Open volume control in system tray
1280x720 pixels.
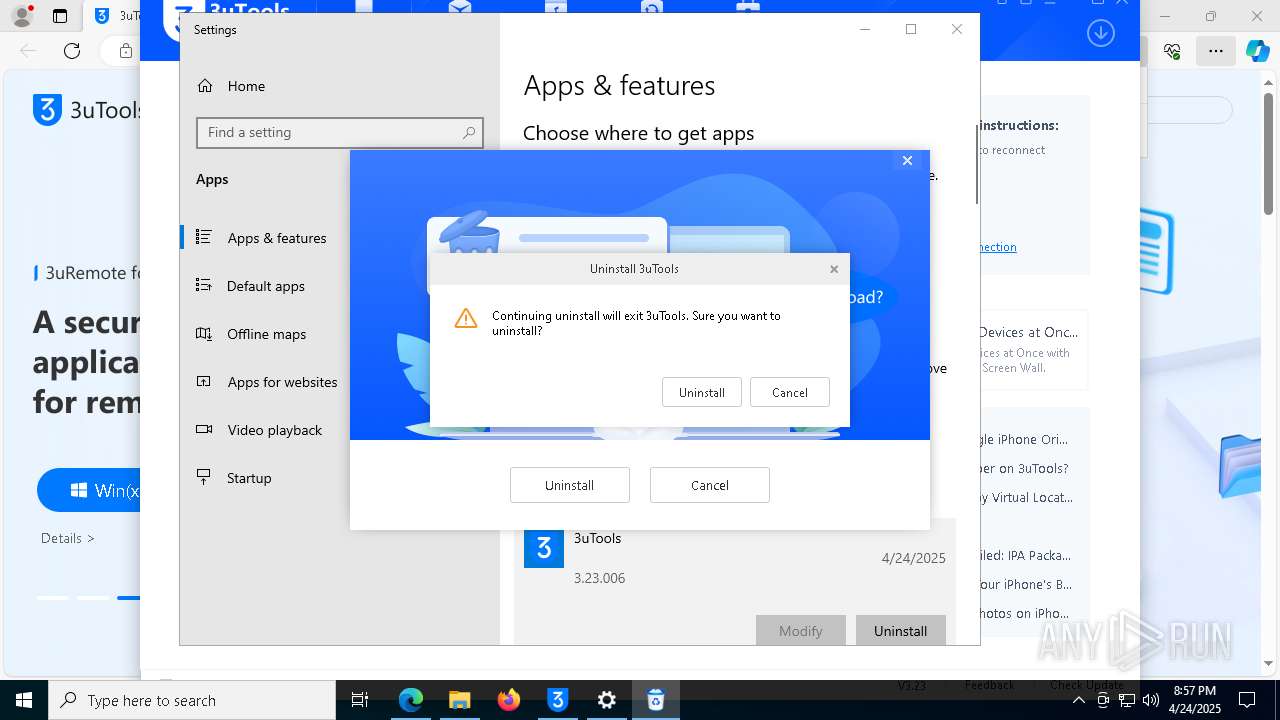(x=1150, y=700)
